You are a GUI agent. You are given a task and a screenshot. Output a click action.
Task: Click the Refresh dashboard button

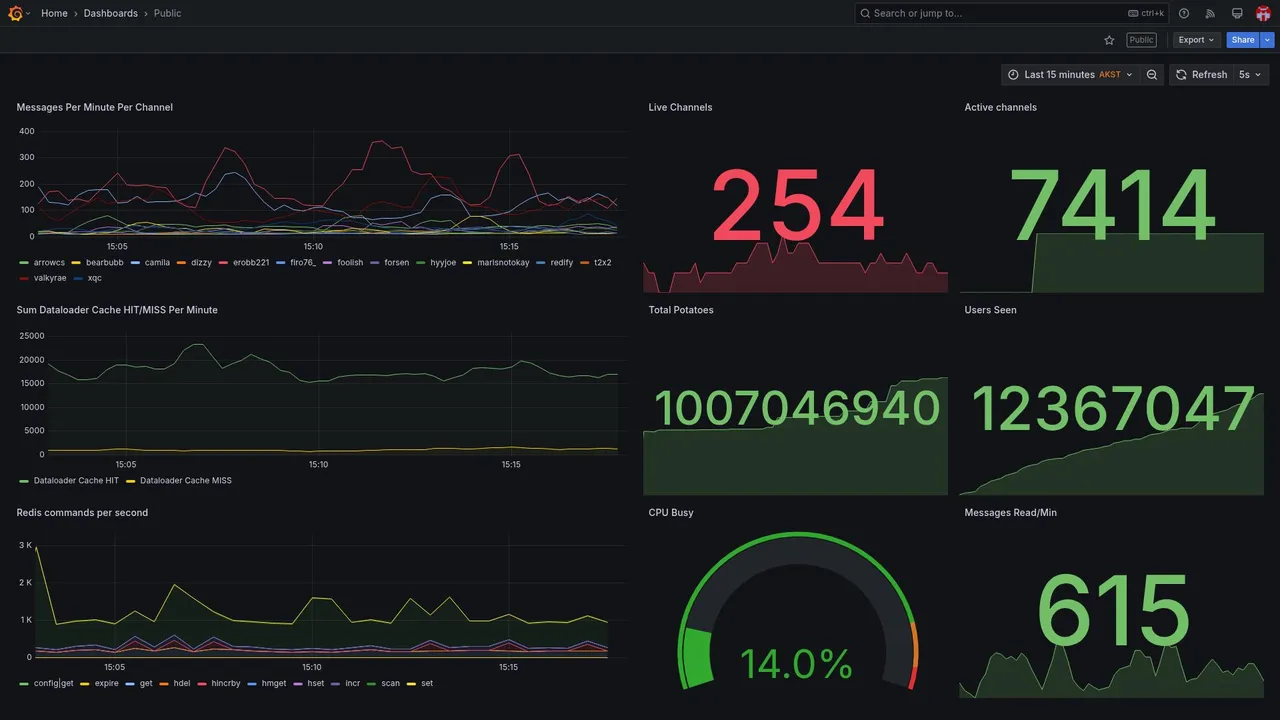[1201, 75]
